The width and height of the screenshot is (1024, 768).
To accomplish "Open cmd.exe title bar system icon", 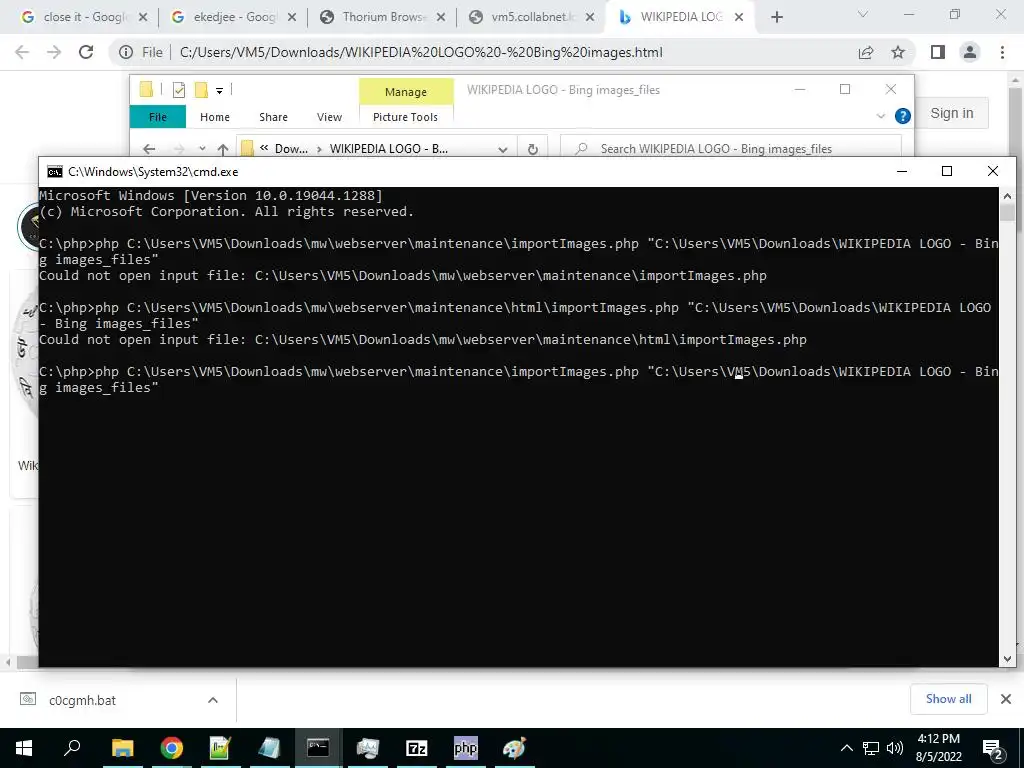I will [55, 172].
